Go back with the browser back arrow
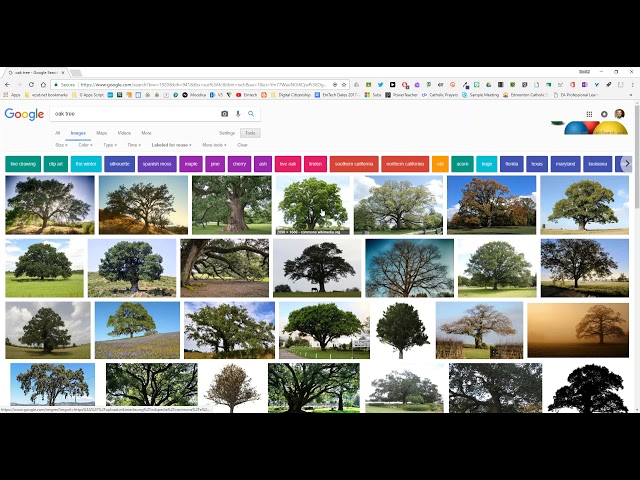Screen dimensions: 640x480 click(7, 84)
